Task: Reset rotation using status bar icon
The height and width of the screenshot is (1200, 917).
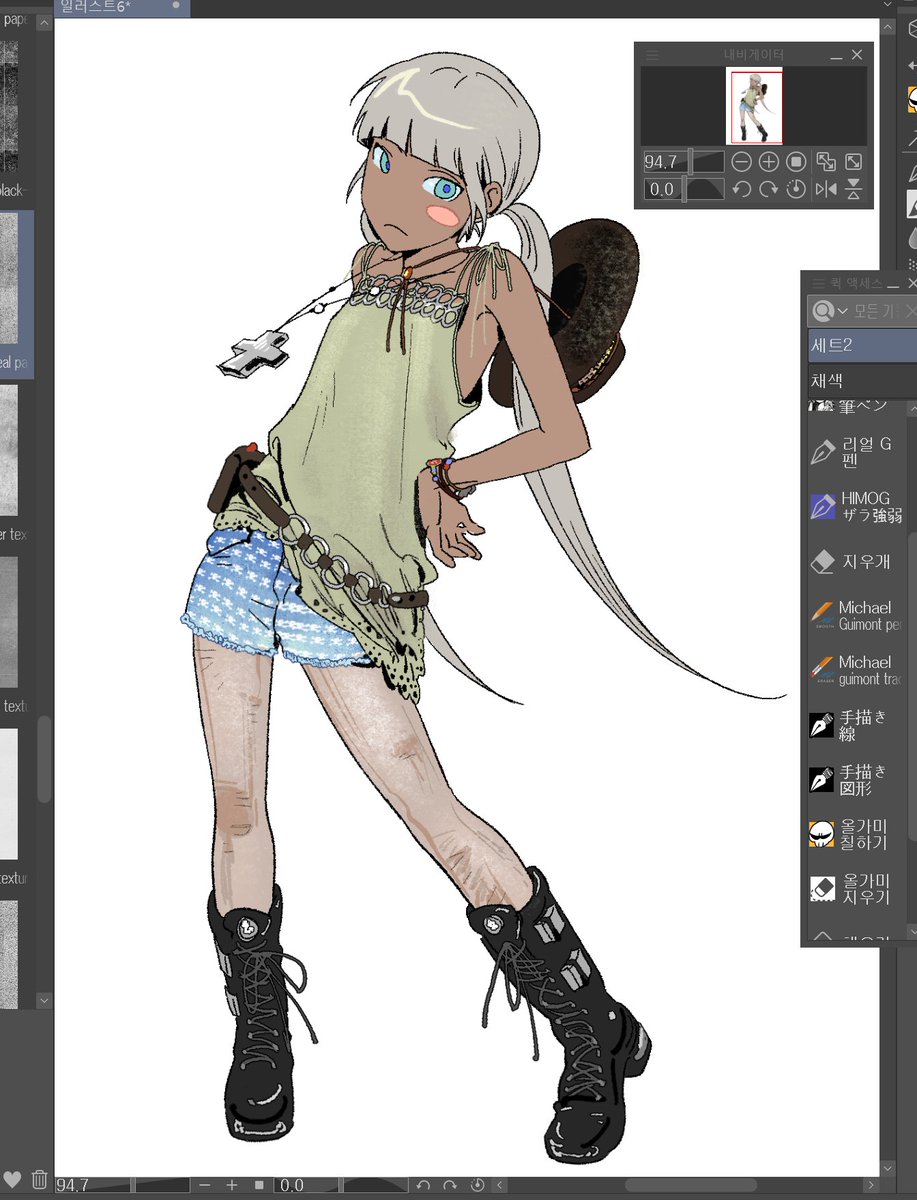Action: pos(477,1185)
